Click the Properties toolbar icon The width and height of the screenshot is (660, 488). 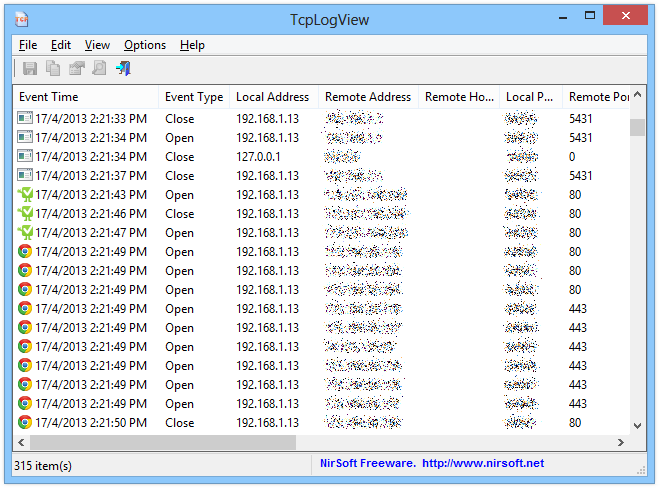76,68
